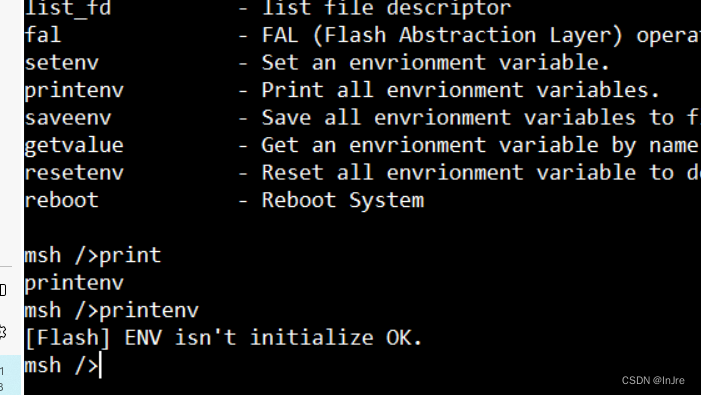Click the autocomplete suggestion line 'printenv'
This screenshot has width=701, height=395.
(x=74, y=283)
